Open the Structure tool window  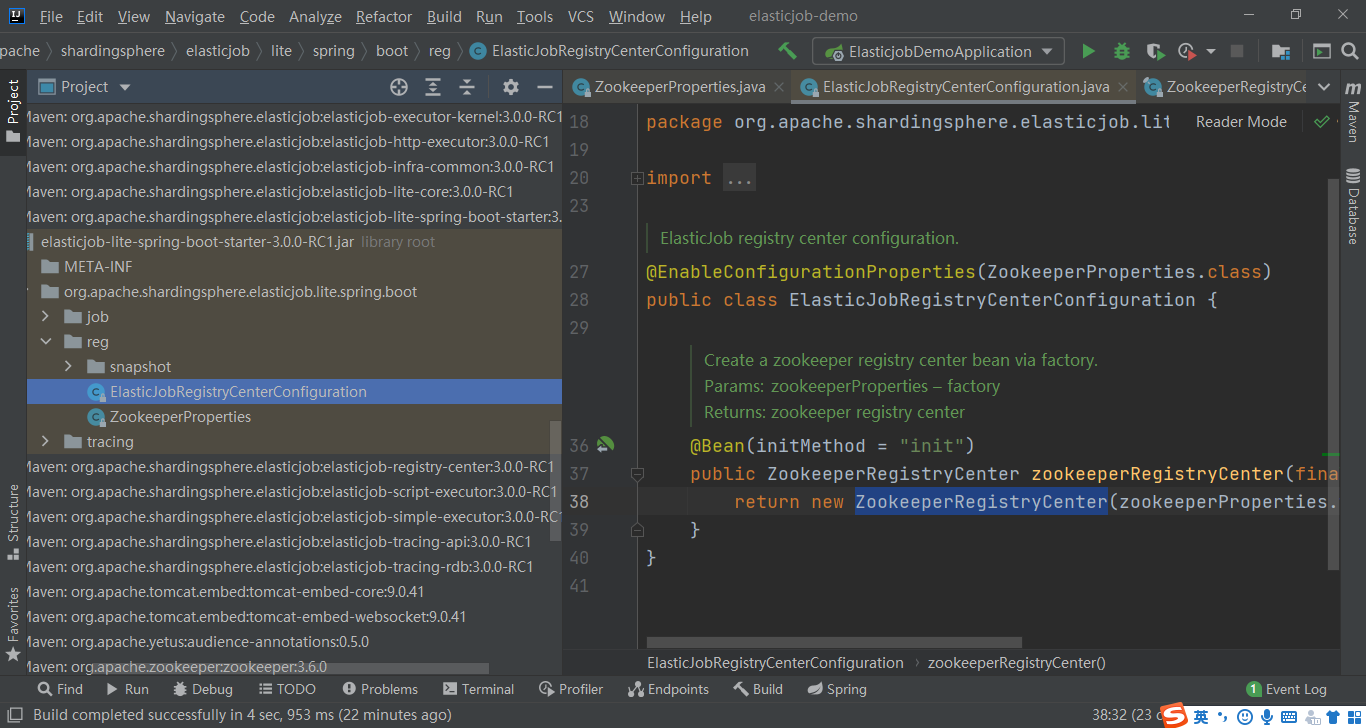click(x=13, y=522)
